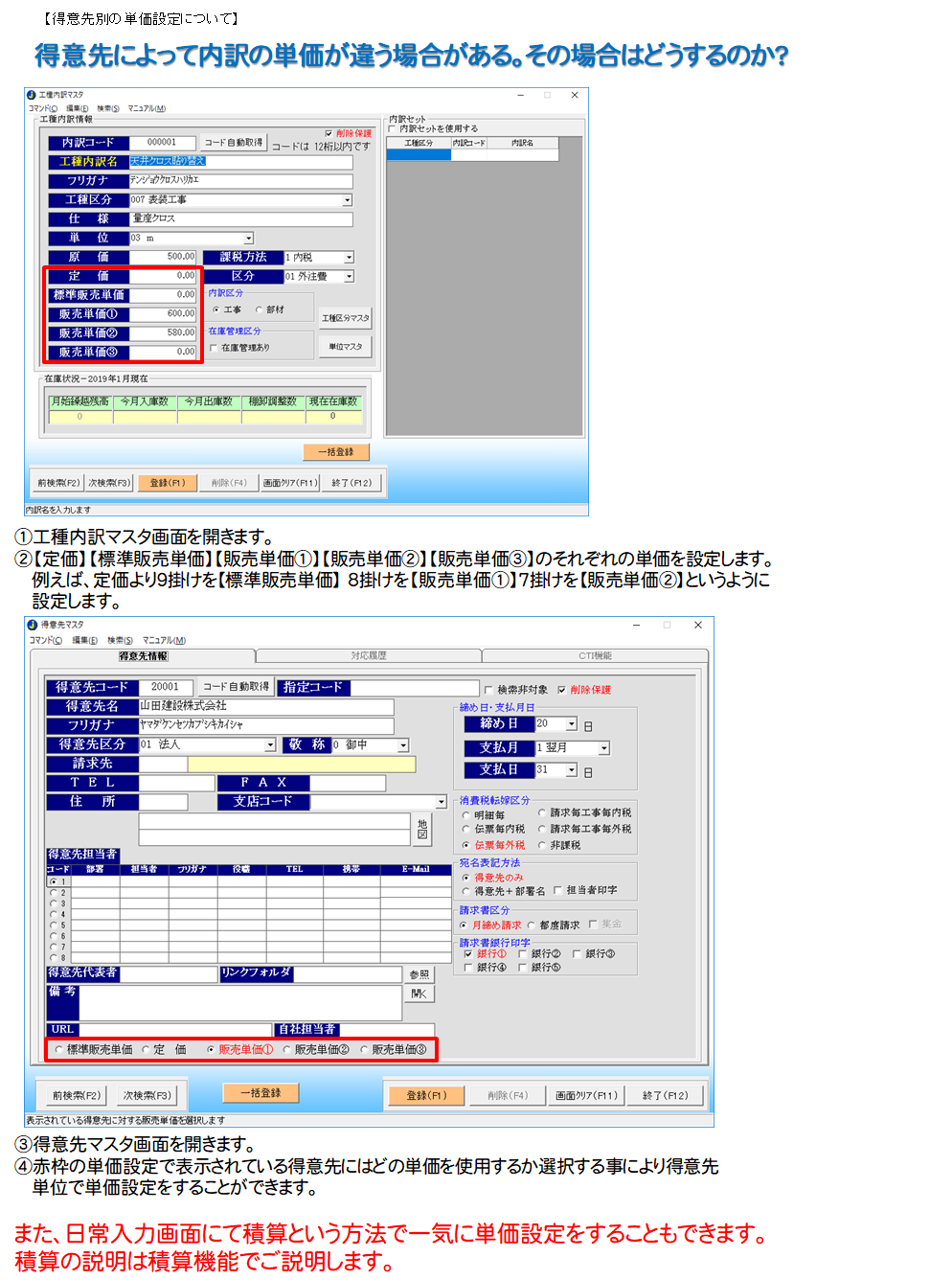952x1280 pixels.
Task: Open the CTI機能 tab
Action: click(x=595, y=656)
